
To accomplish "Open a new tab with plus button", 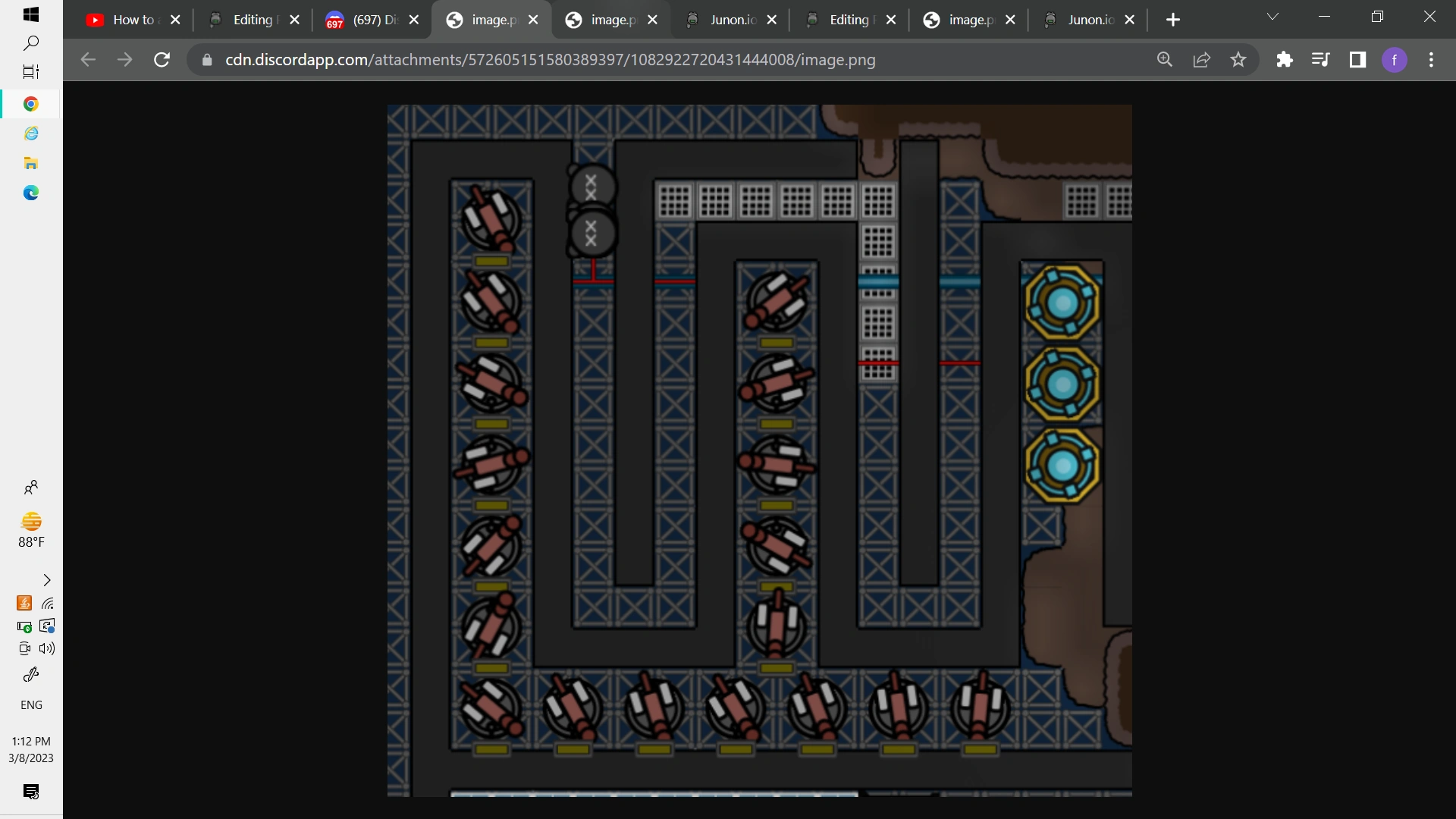I will [1173, 20].
